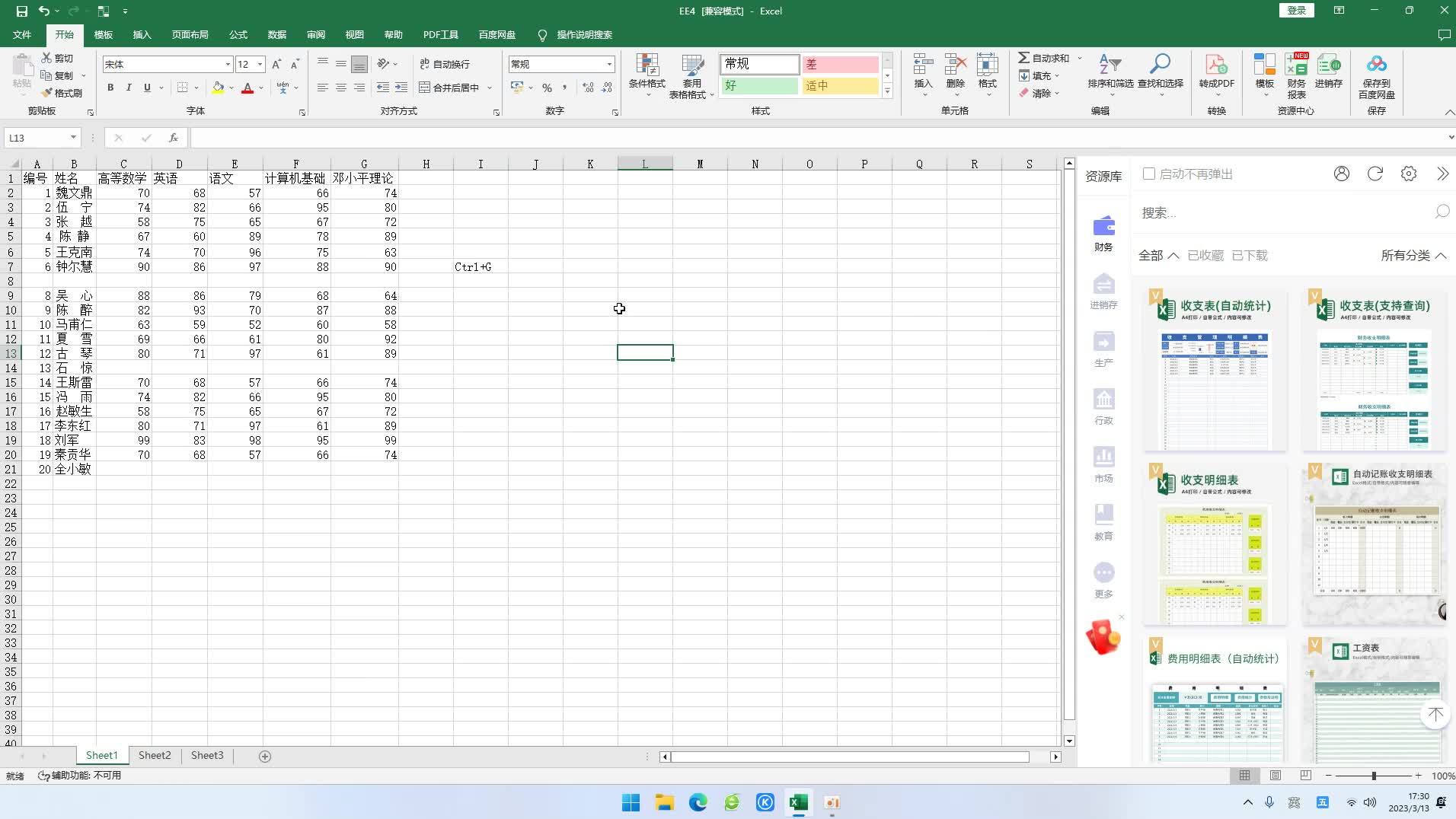Click the 登录 button at top right
The height and width of the screenshot is (819, 1456).
coord(1298,11)
